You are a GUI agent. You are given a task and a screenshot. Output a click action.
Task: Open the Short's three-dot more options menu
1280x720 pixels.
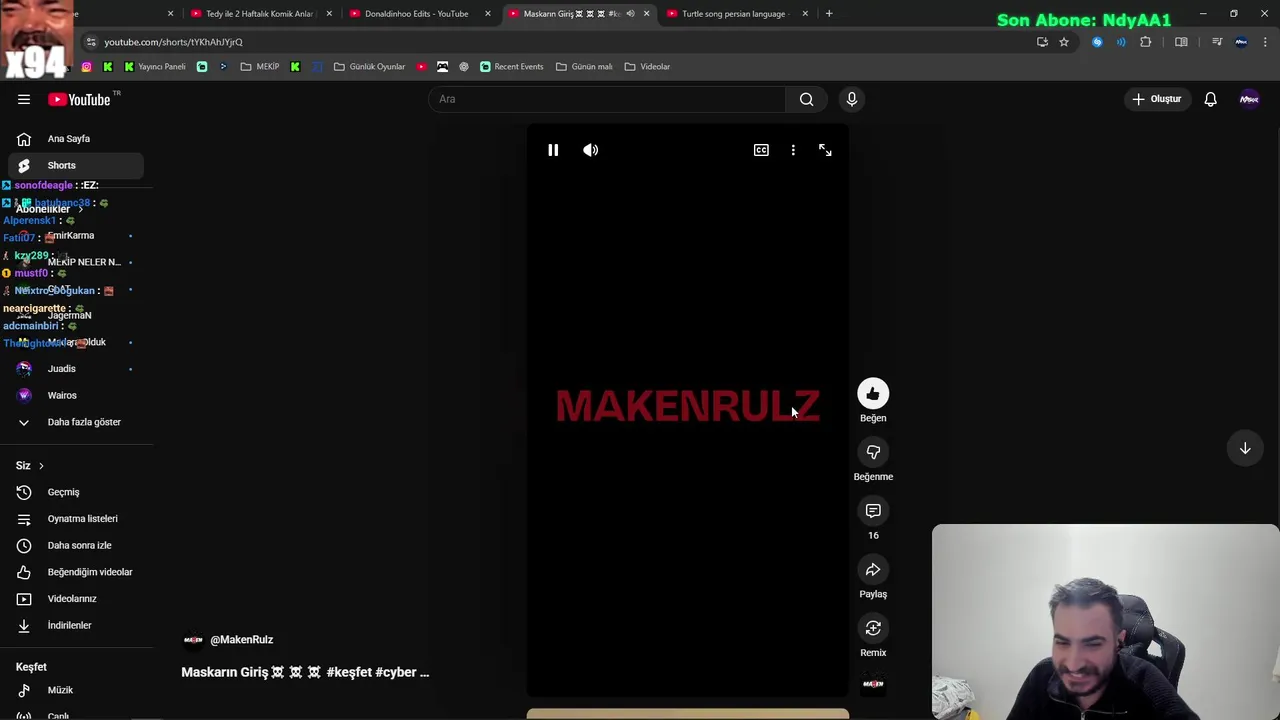(x=793, y=150)
